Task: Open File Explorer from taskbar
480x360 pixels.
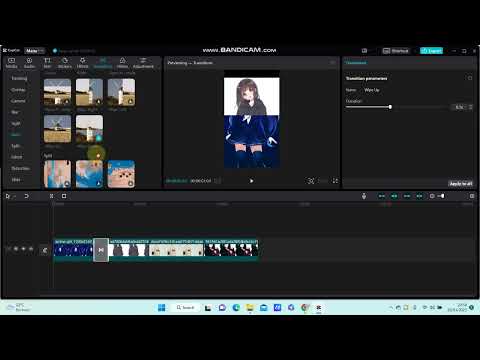Action: tap(250, 307)
